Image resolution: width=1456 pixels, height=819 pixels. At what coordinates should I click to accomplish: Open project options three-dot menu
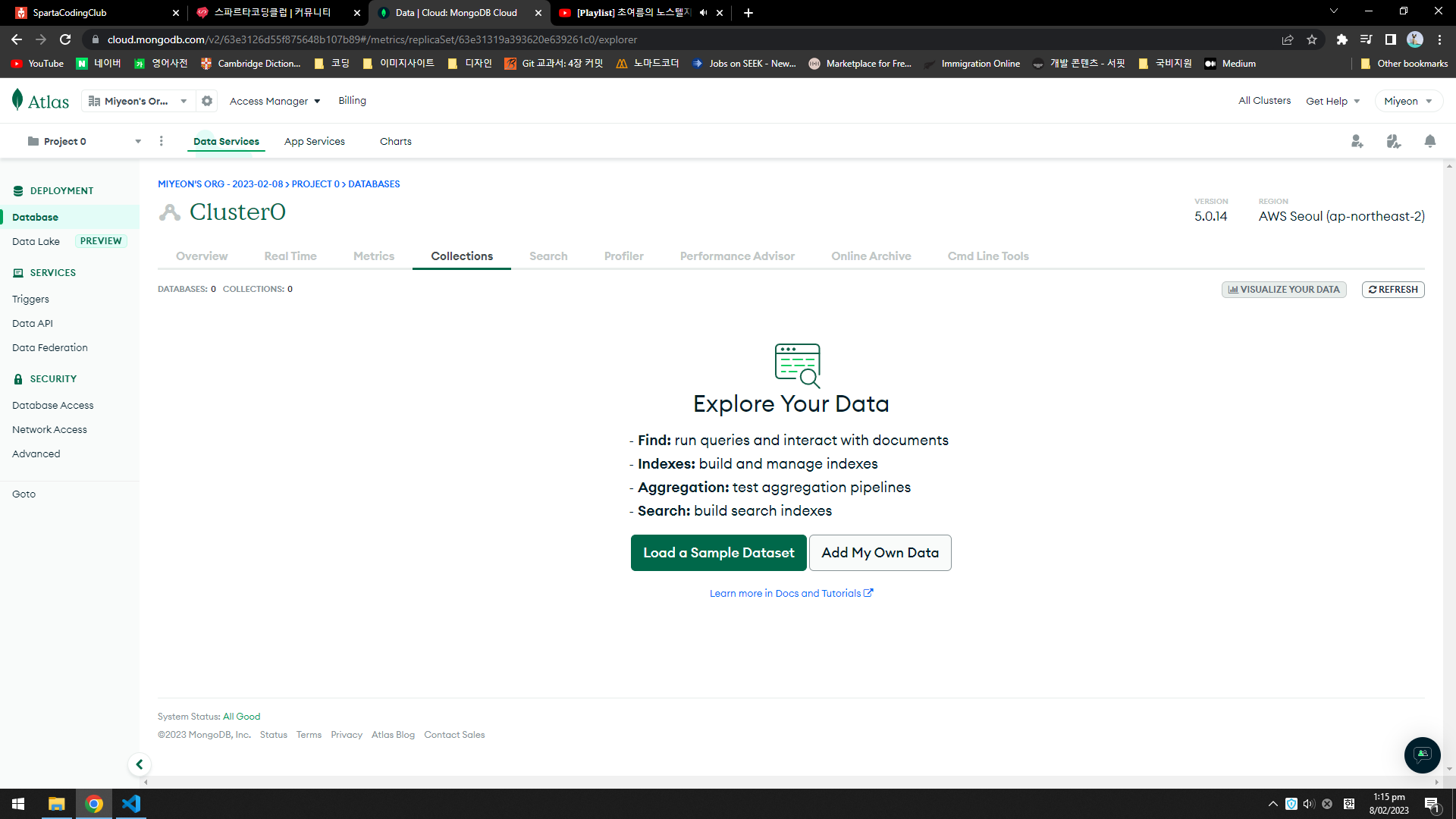click(x=161, y=141)
